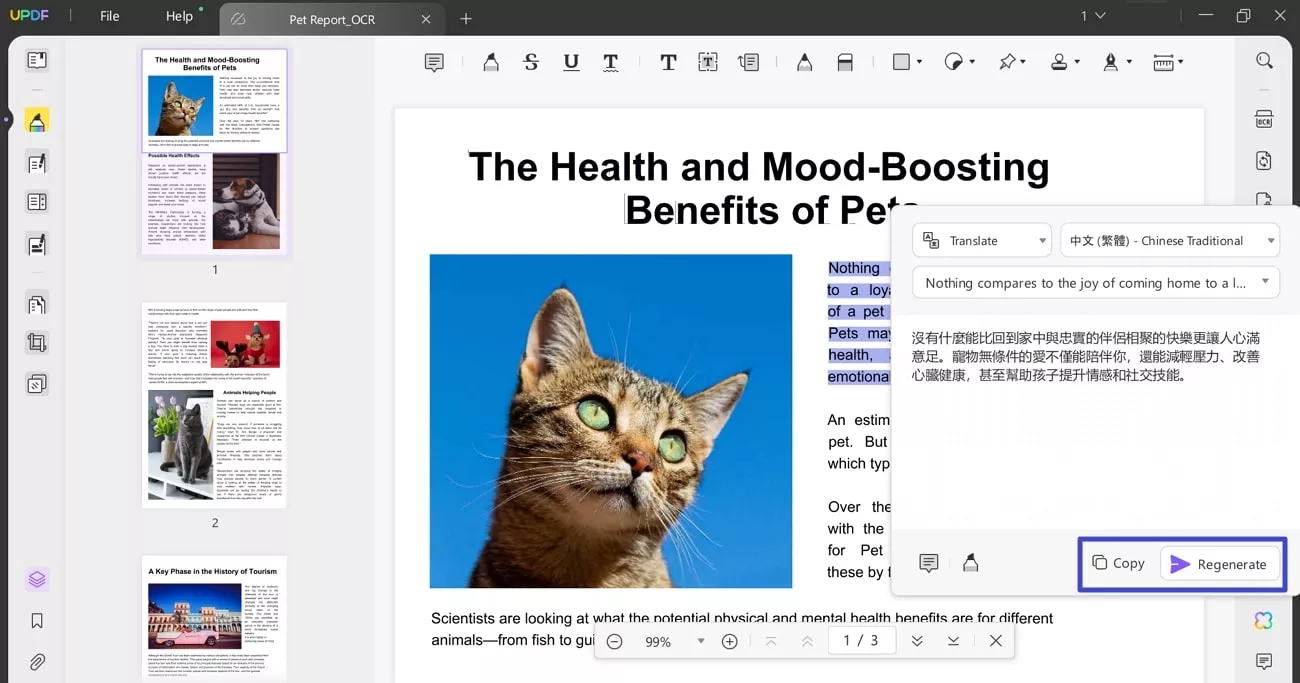Open the UPDF AI assistant icon
The width and height of the screenshot is (1300, 683).
click(x=1264, y=621)
